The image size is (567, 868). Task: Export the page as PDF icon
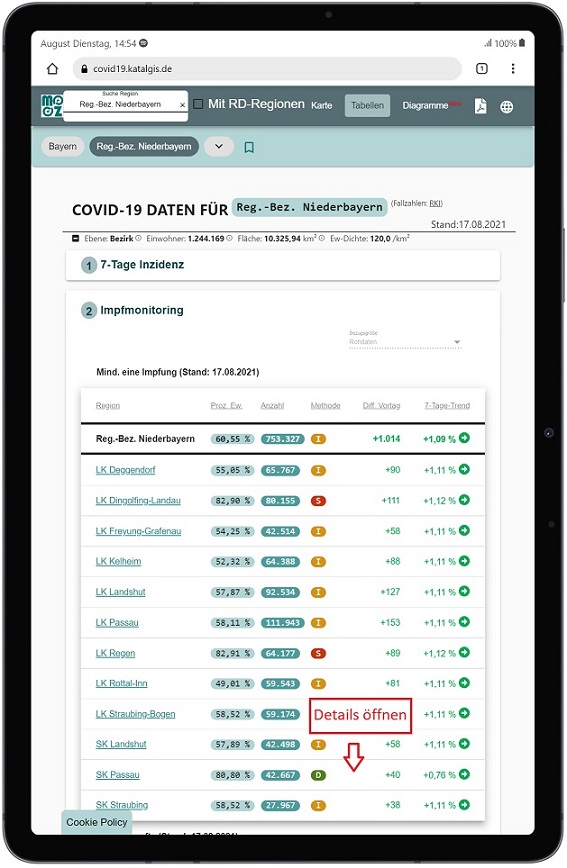tap(481, 106)
